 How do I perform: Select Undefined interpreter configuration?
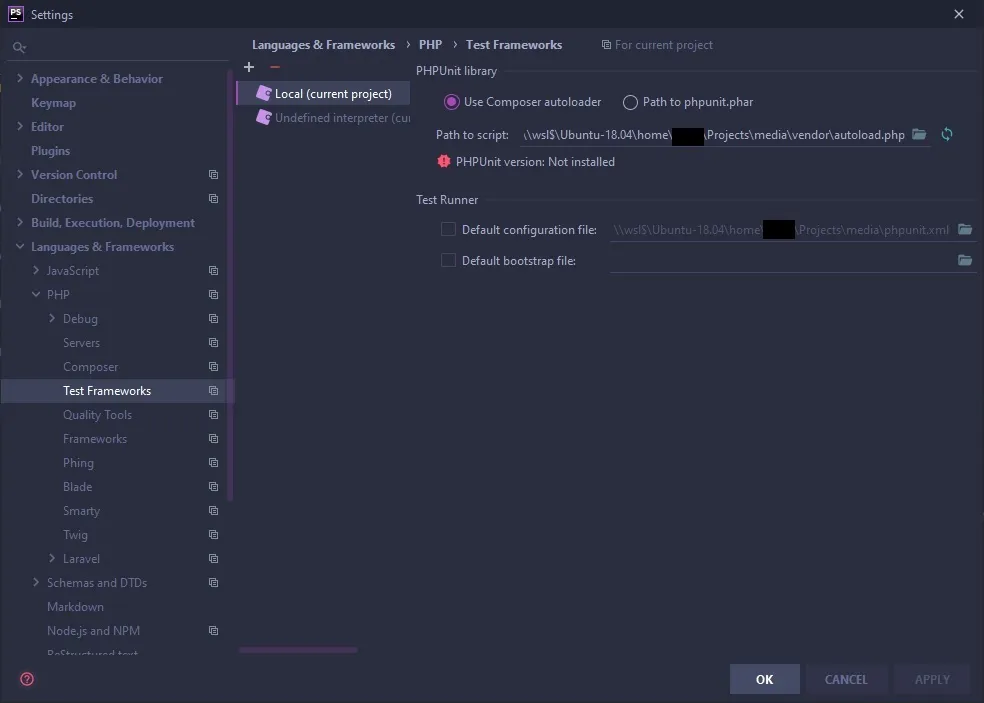324,117
